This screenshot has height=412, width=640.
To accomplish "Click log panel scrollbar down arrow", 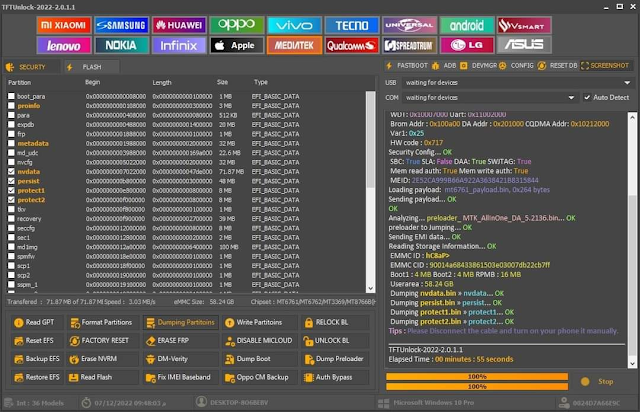I will (632, 363).
